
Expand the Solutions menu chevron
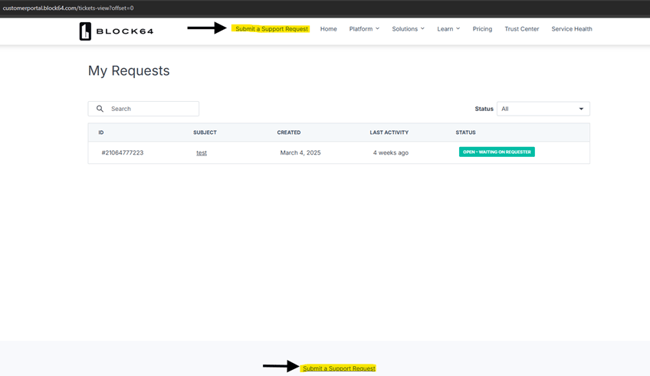click(x=422, y=29)
